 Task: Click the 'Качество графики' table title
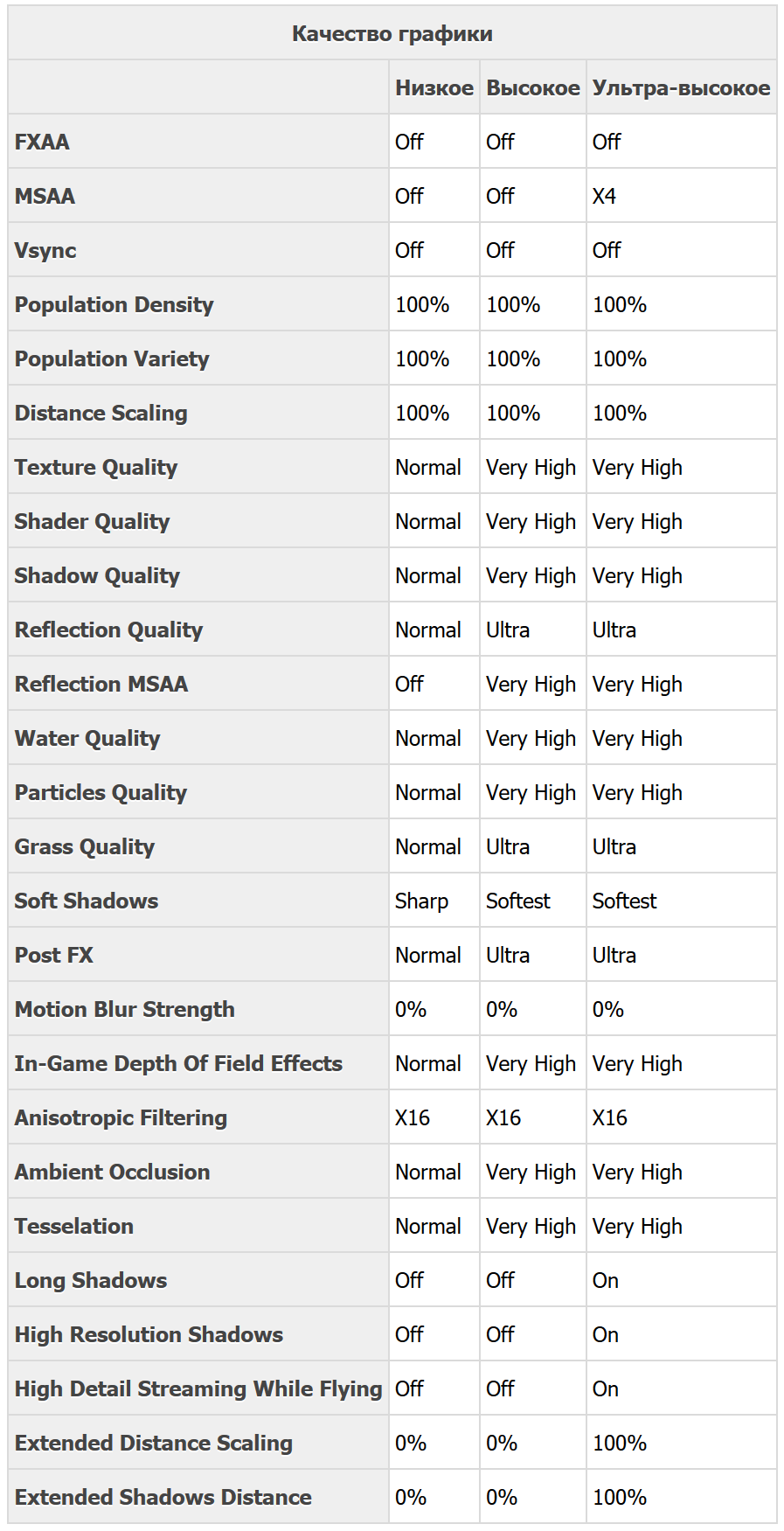click(392, 34)
